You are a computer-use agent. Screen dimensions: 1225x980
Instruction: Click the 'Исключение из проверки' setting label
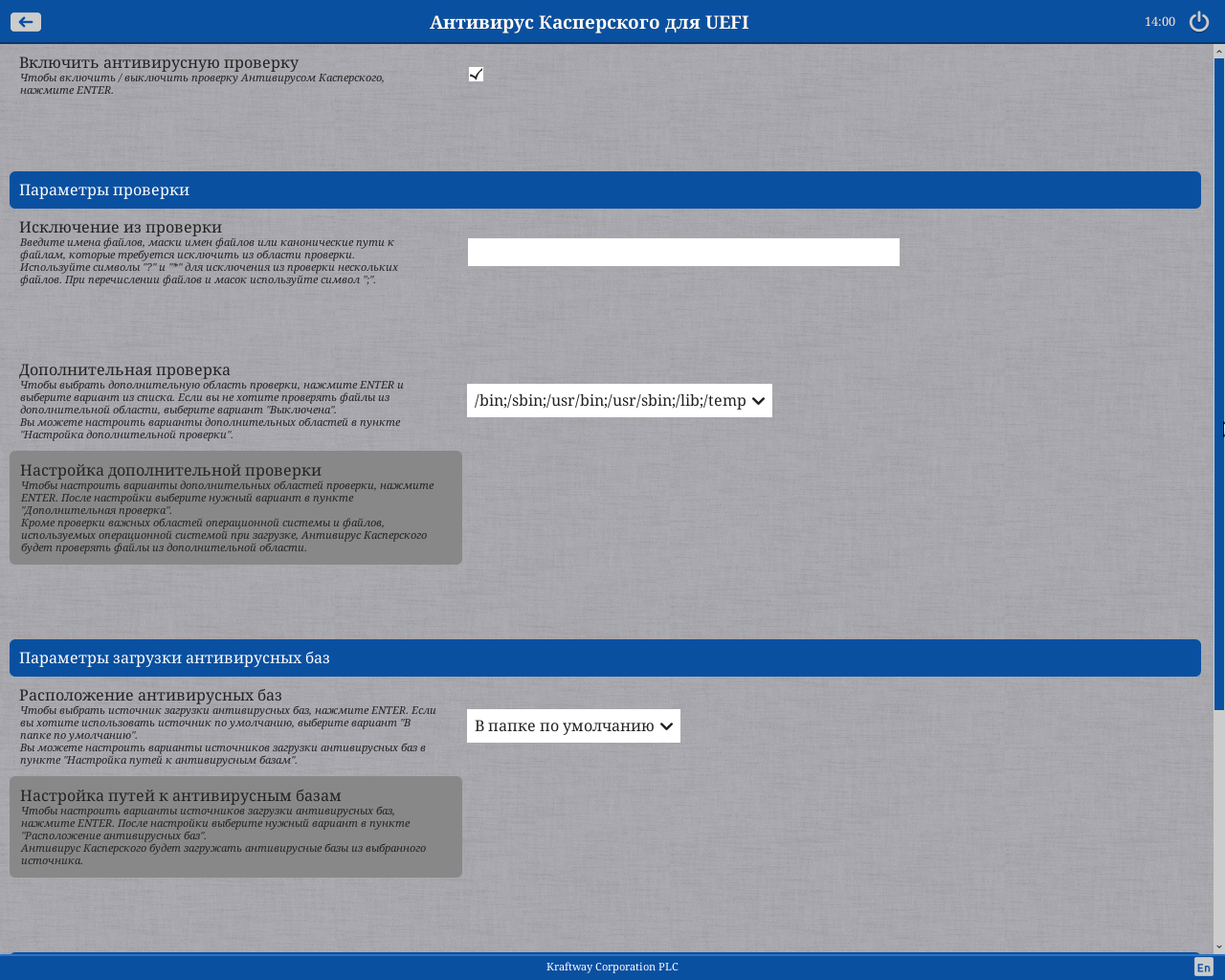(121, 228)
